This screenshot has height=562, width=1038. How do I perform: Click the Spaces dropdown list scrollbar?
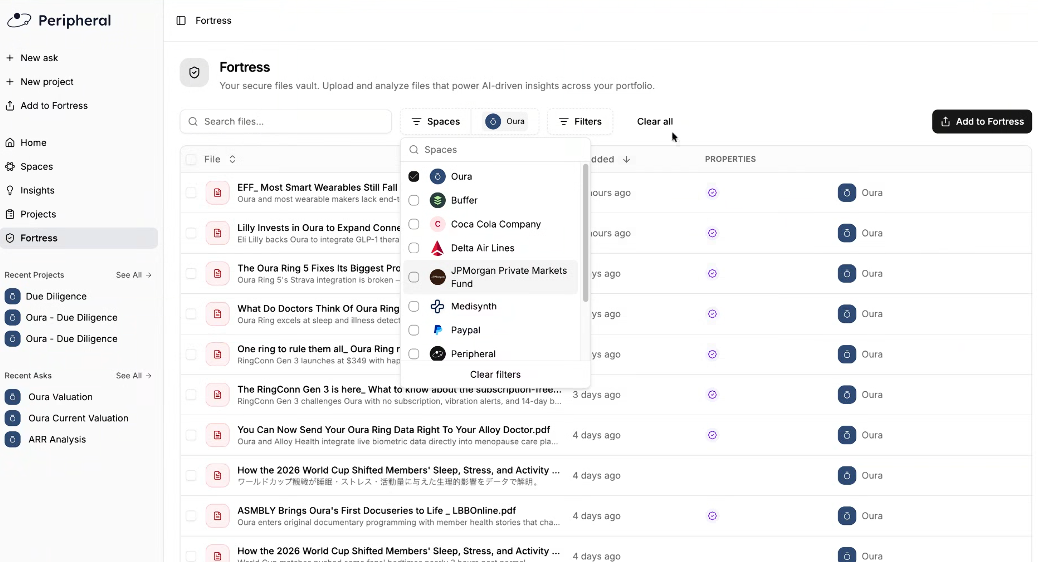click(585, 233)
